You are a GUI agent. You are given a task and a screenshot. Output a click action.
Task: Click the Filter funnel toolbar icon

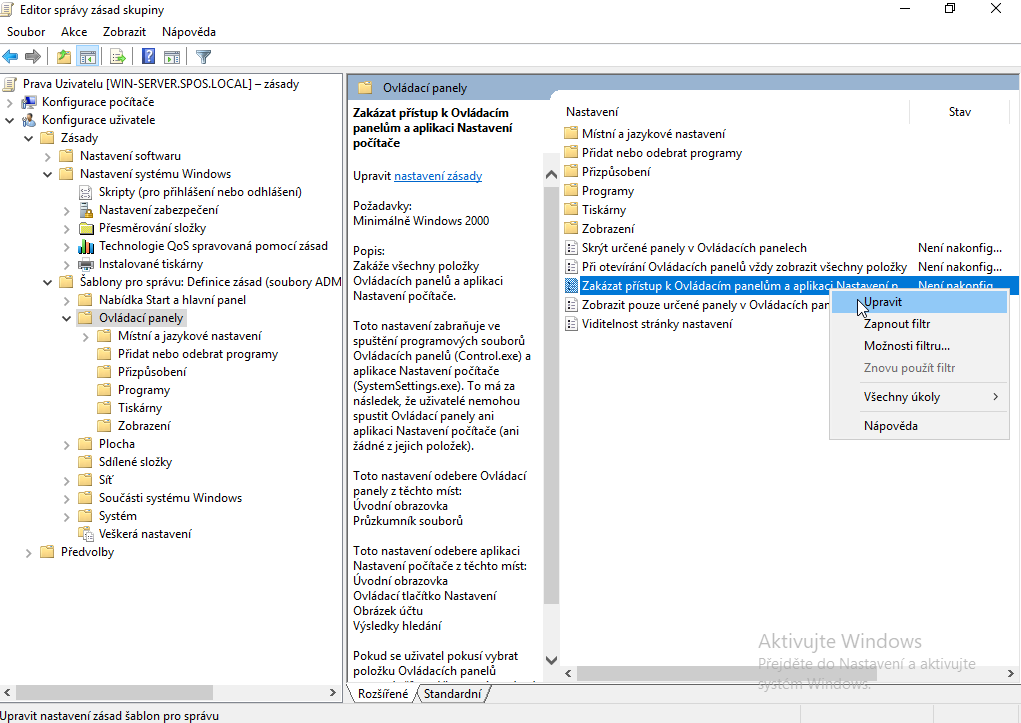coord(203,57)
